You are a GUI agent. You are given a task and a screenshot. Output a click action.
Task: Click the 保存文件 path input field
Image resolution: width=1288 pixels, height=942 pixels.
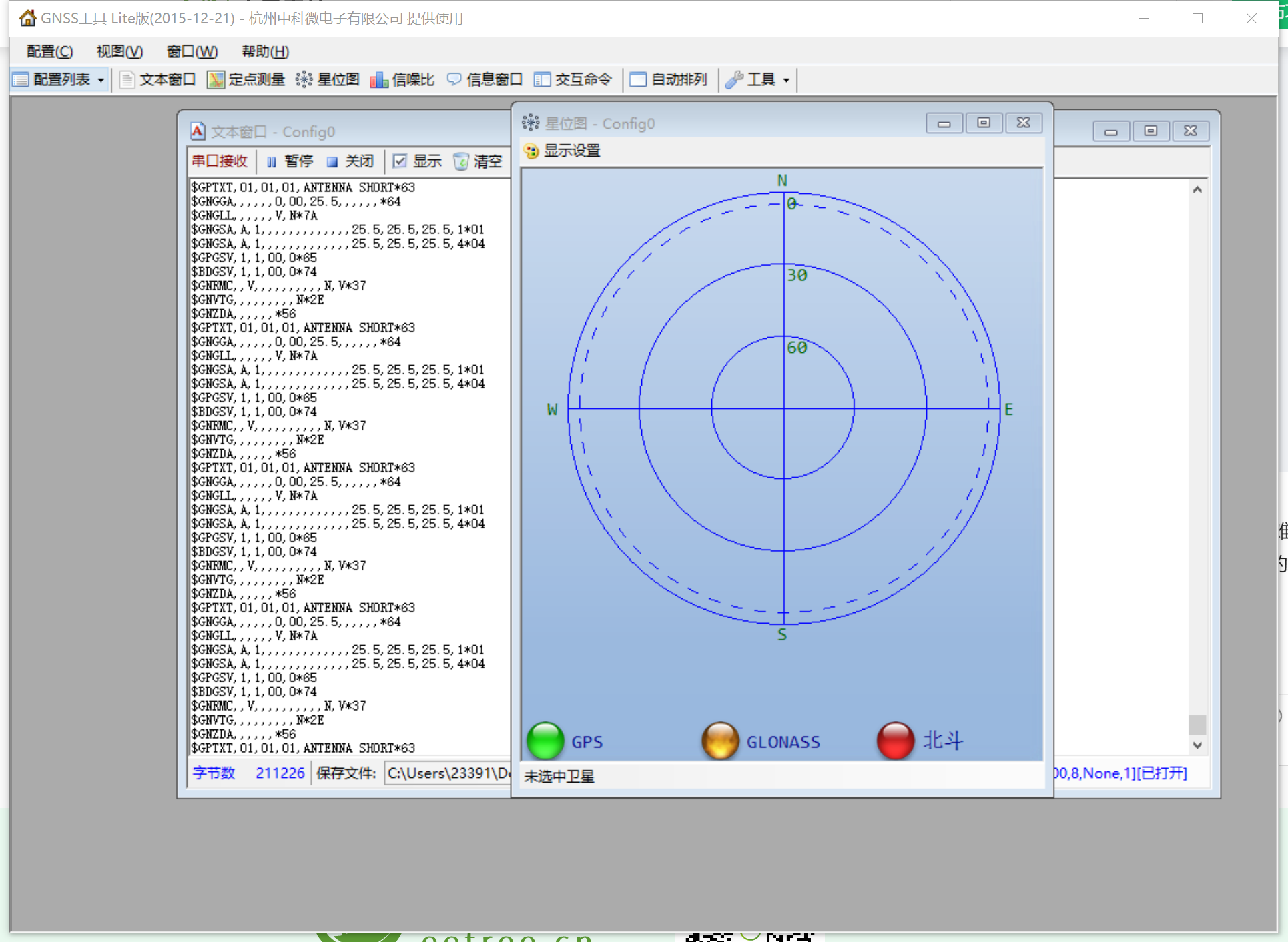(x=447, y=773)
